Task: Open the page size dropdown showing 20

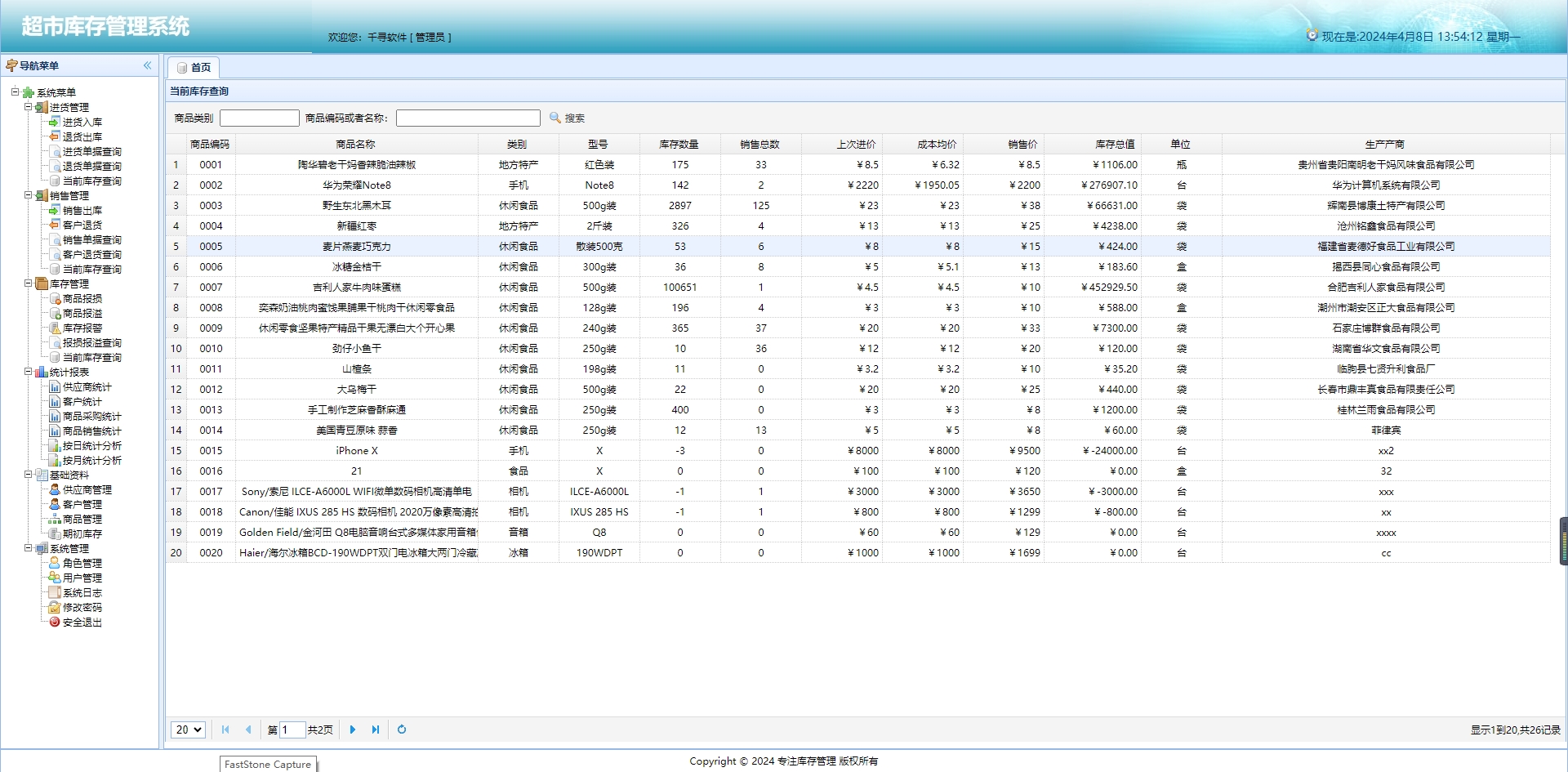Action: coord(188,730)
